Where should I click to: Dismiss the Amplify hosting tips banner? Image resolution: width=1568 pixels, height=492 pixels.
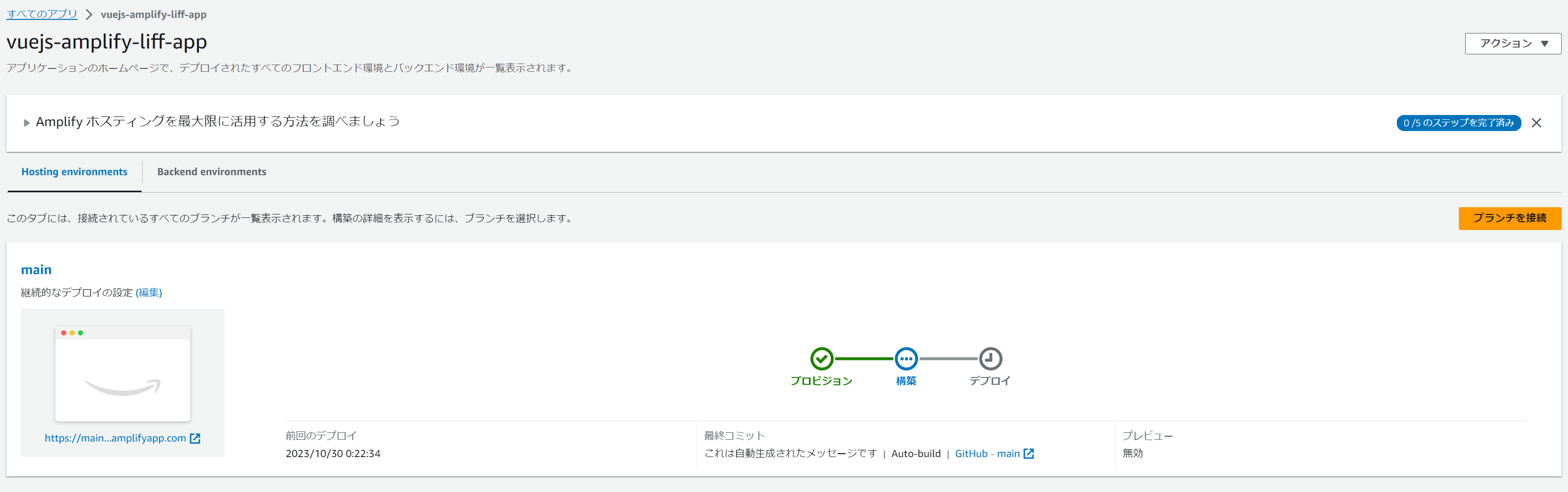pos(1536,123)
